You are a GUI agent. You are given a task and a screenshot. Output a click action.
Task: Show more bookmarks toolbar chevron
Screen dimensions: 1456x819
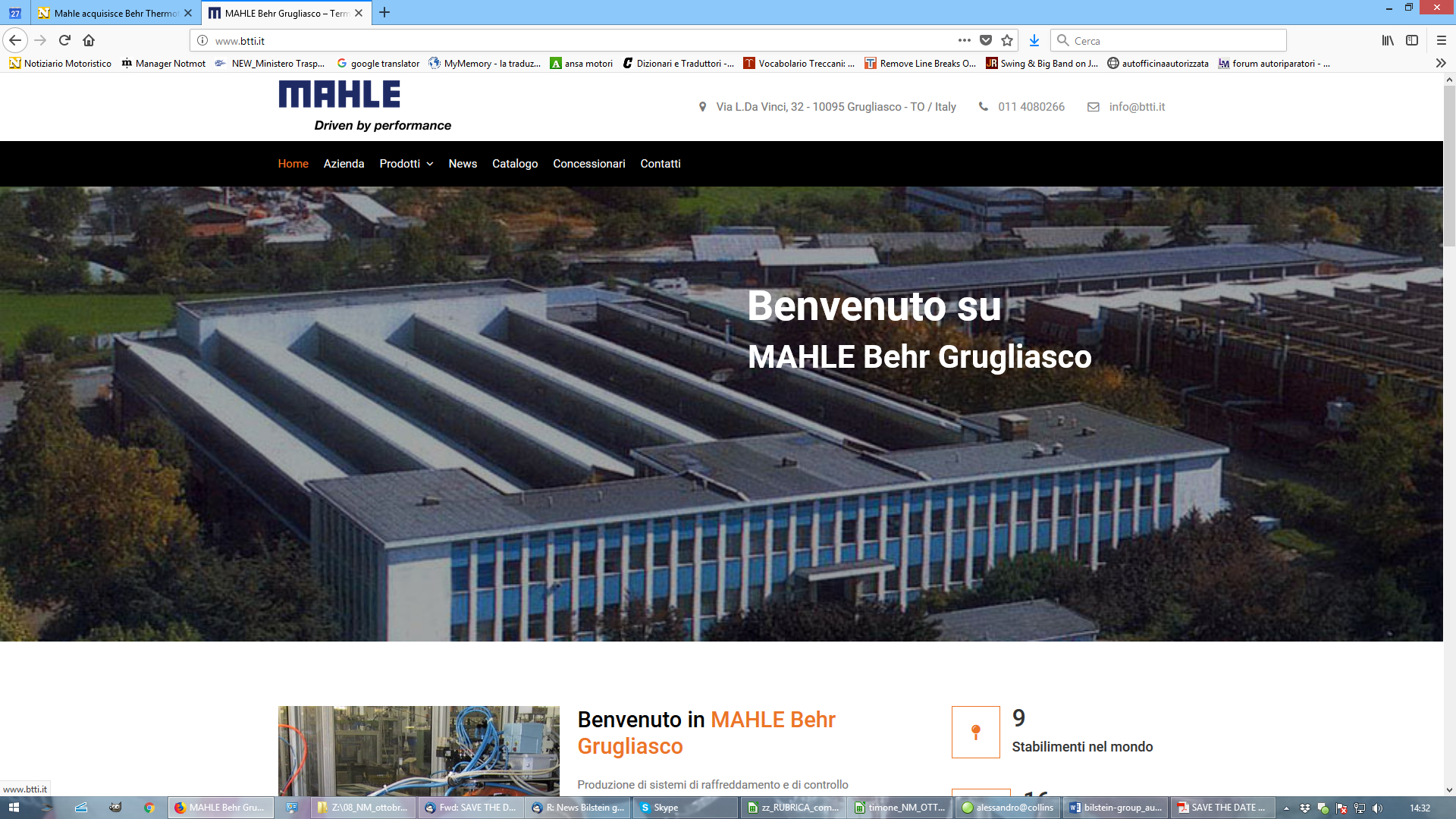pos(1441,63)
